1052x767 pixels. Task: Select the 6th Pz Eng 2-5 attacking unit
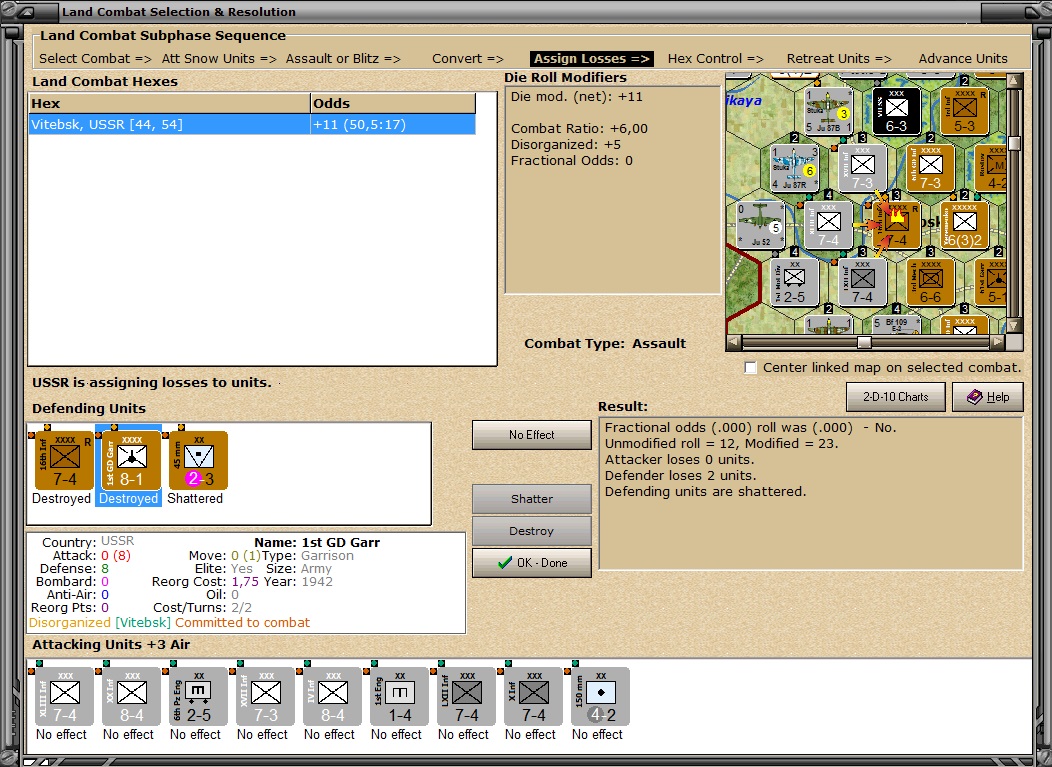[199, 697]
